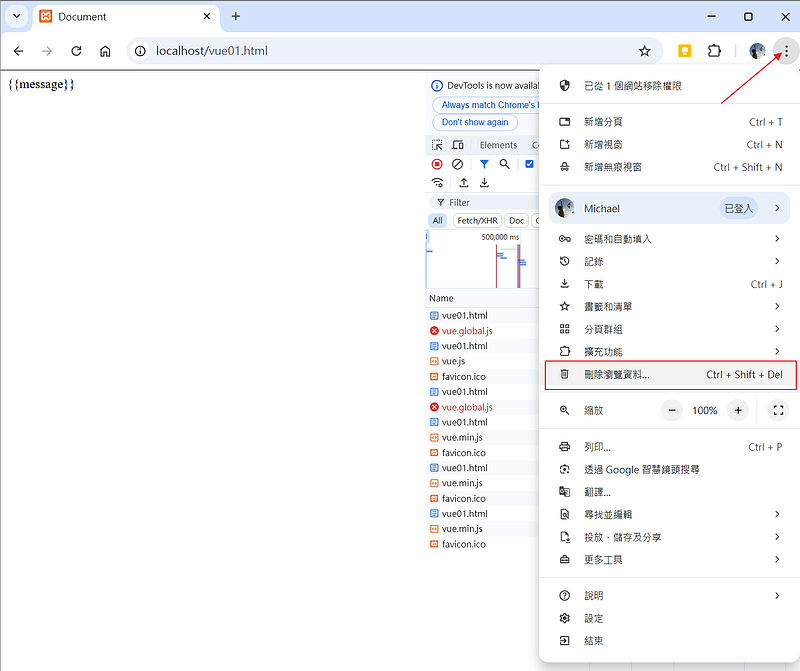Toggle the network filter funnel icon

pos(484,164)
